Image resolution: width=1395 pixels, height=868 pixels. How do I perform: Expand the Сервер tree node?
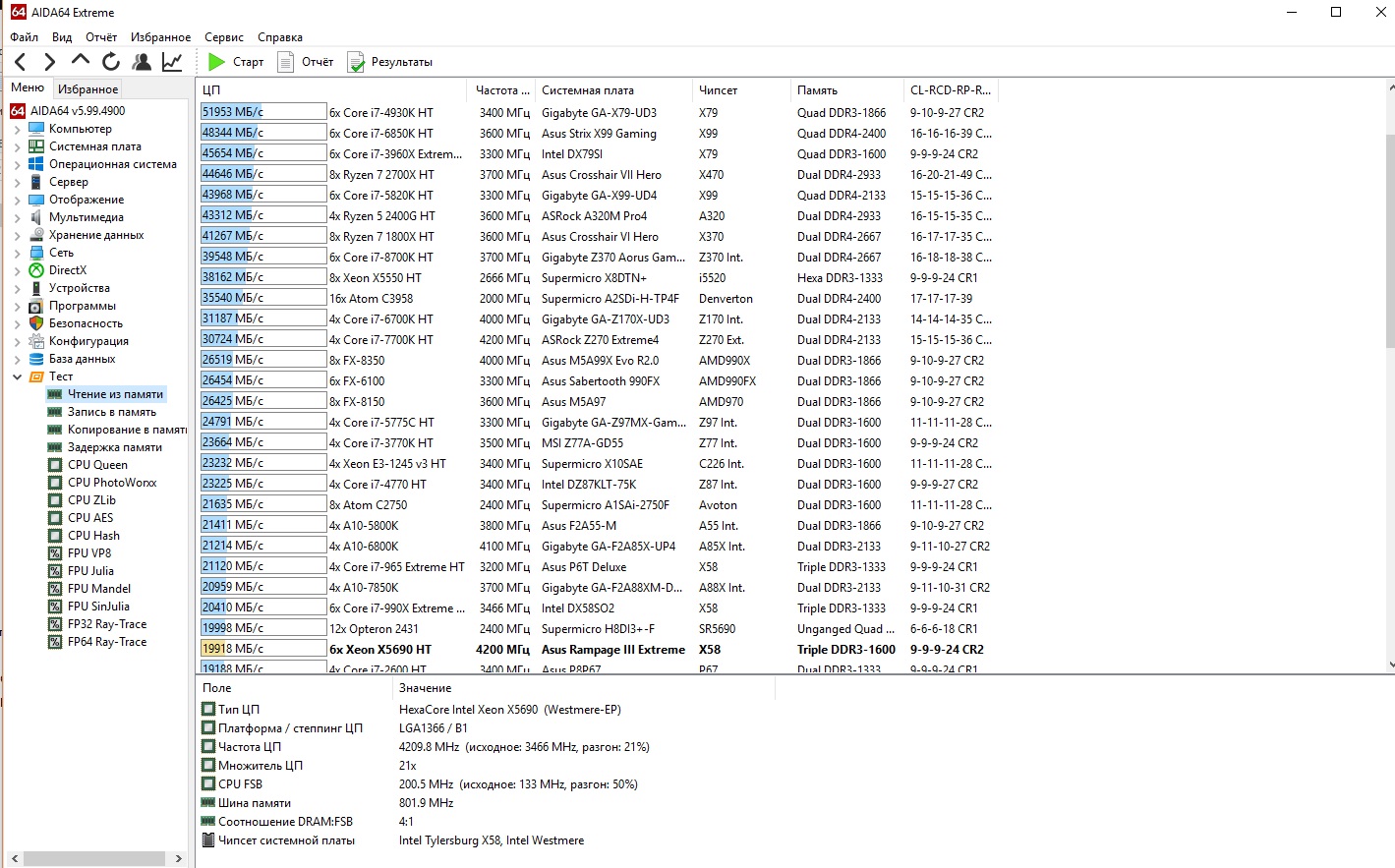pyautogui.click(x=17, y=182)
